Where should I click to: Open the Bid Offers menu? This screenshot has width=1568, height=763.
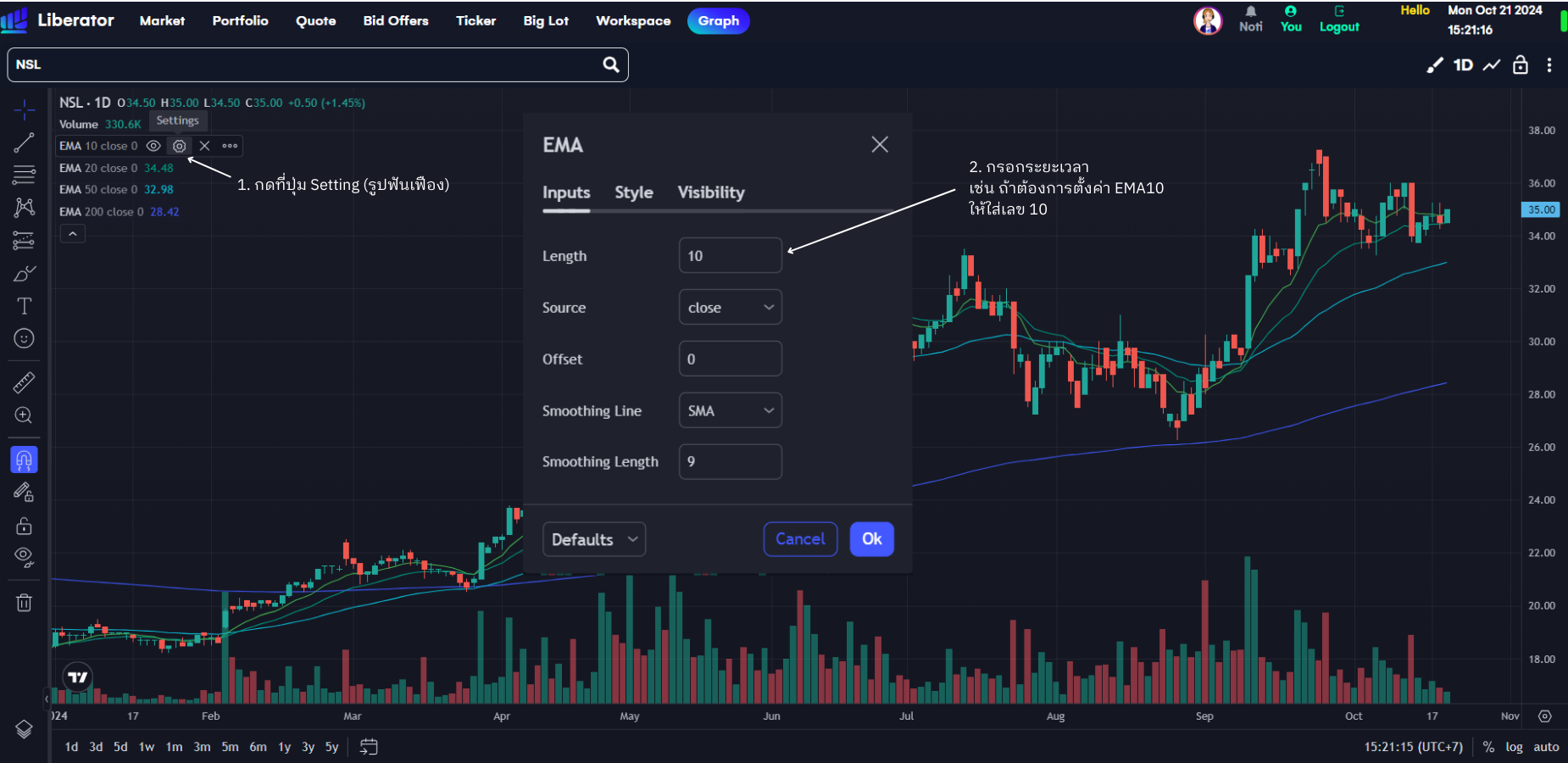[x=396, y=20]
